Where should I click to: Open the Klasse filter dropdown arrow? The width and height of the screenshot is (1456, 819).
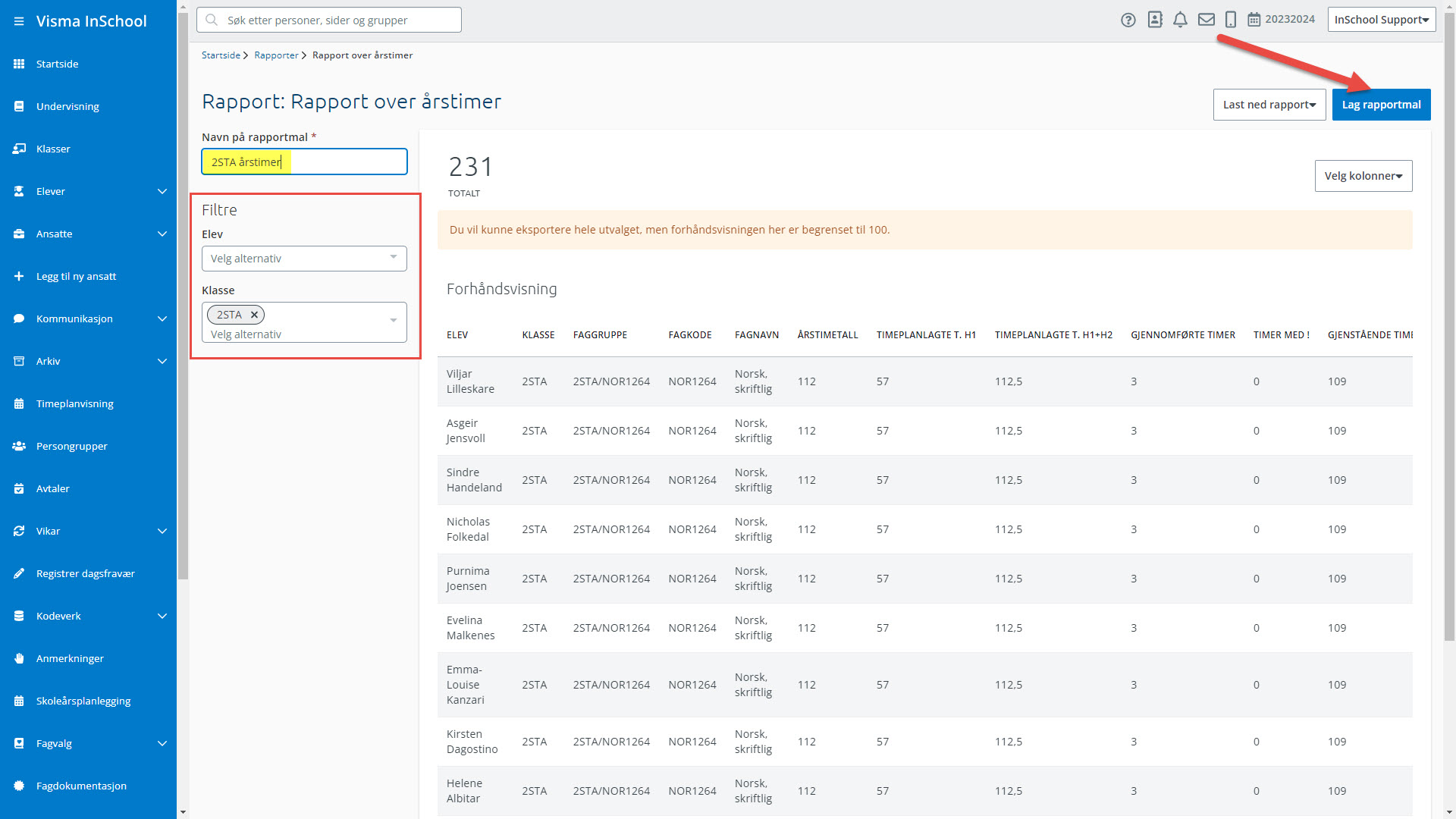[x=394, y=321]
